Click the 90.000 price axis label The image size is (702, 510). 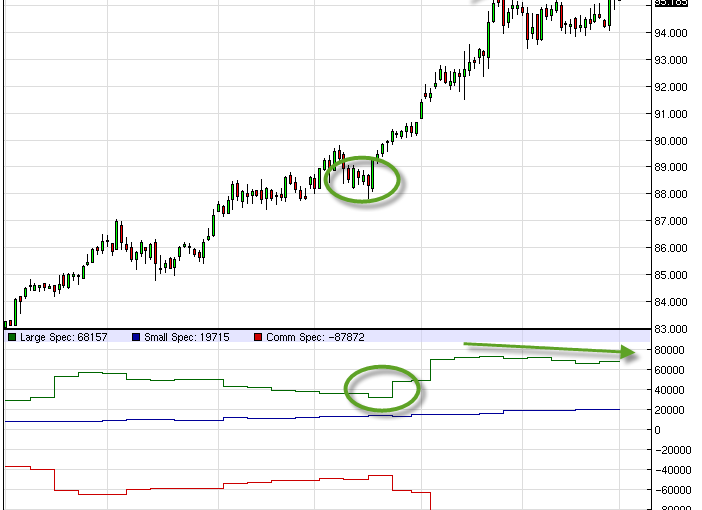671,141
